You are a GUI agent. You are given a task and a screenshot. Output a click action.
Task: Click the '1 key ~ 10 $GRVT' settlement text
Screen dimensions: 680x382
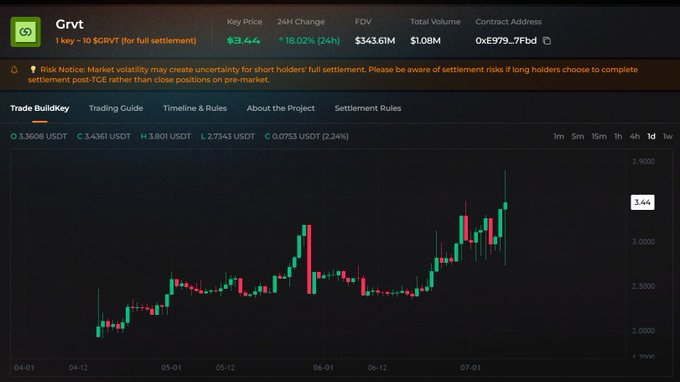point(126,41)
